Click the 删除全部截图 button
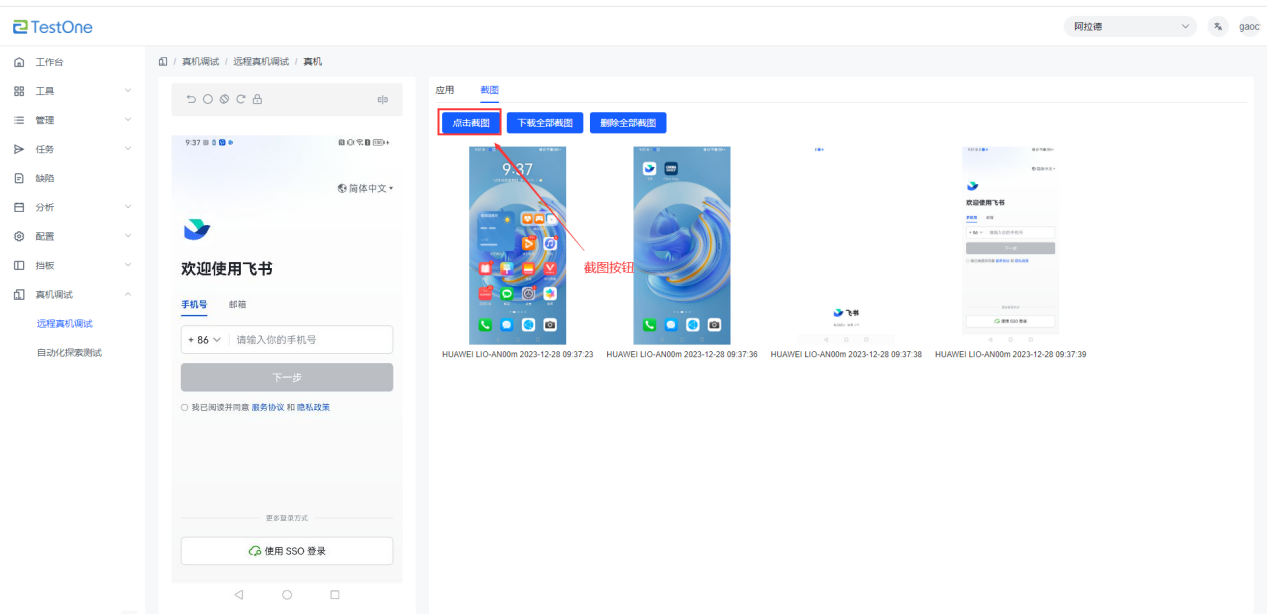Viewport: 1267px width, 614px height. click(x=628, y=123)
